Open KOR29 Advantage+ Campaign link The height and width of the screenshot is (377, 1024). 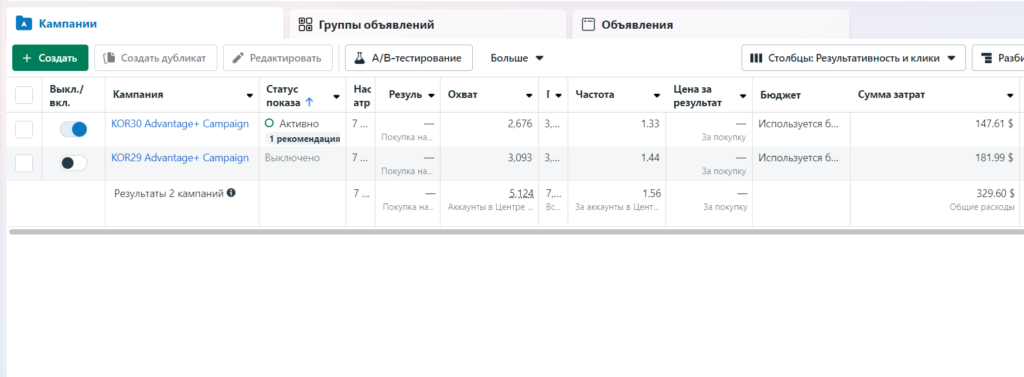[x=180, y=158]
